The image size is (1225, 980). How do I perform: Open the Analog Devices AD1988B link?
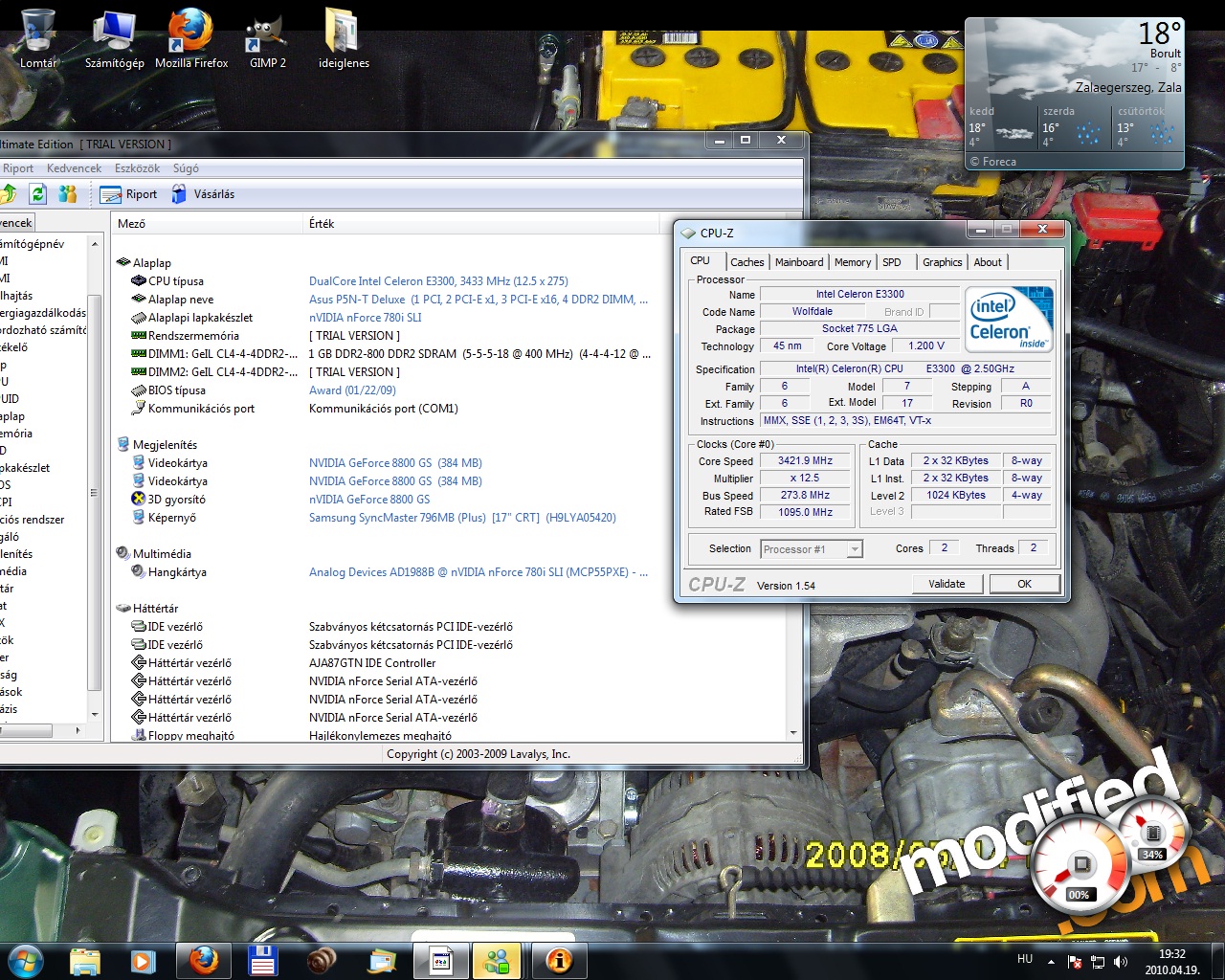pyautogui.click(x=479, y=572)
